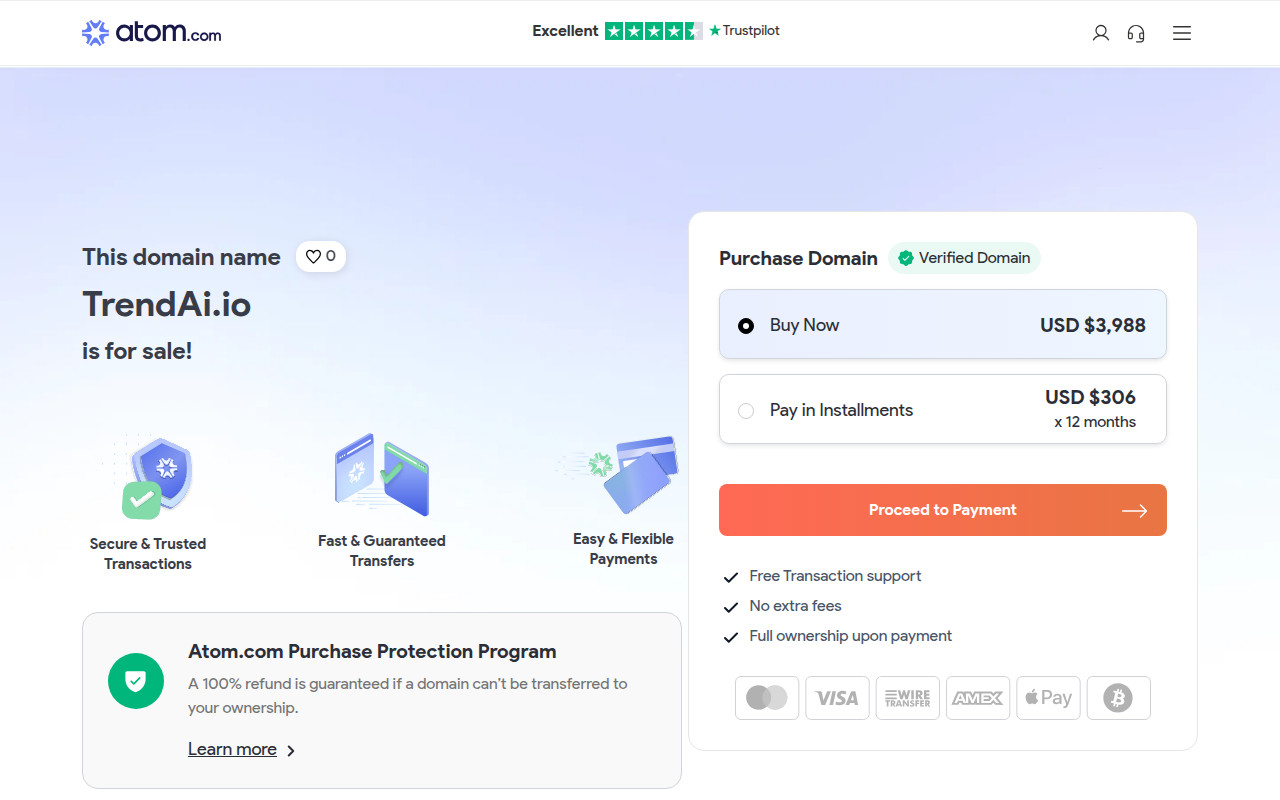The height and width of the screenshot is (800, 1280).
Task: Click Proceed to Payment button
Action: pos(942,510)
